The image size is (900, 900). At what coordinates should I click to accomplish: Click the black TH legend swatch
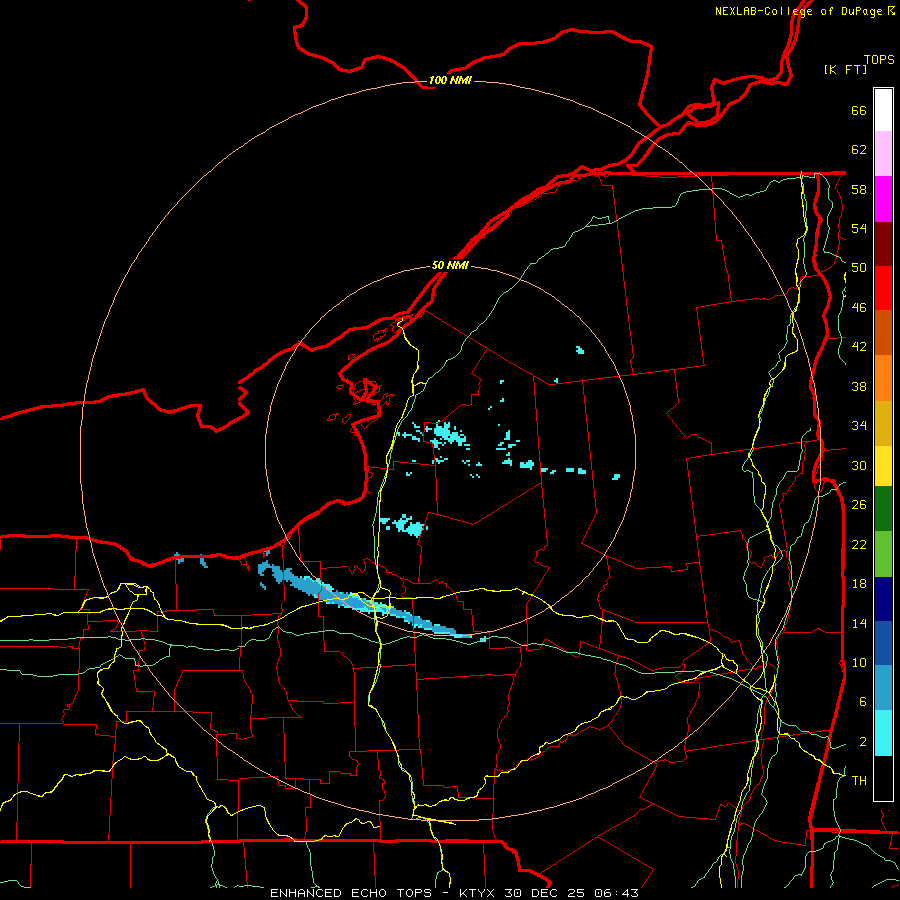pos(883,778)
